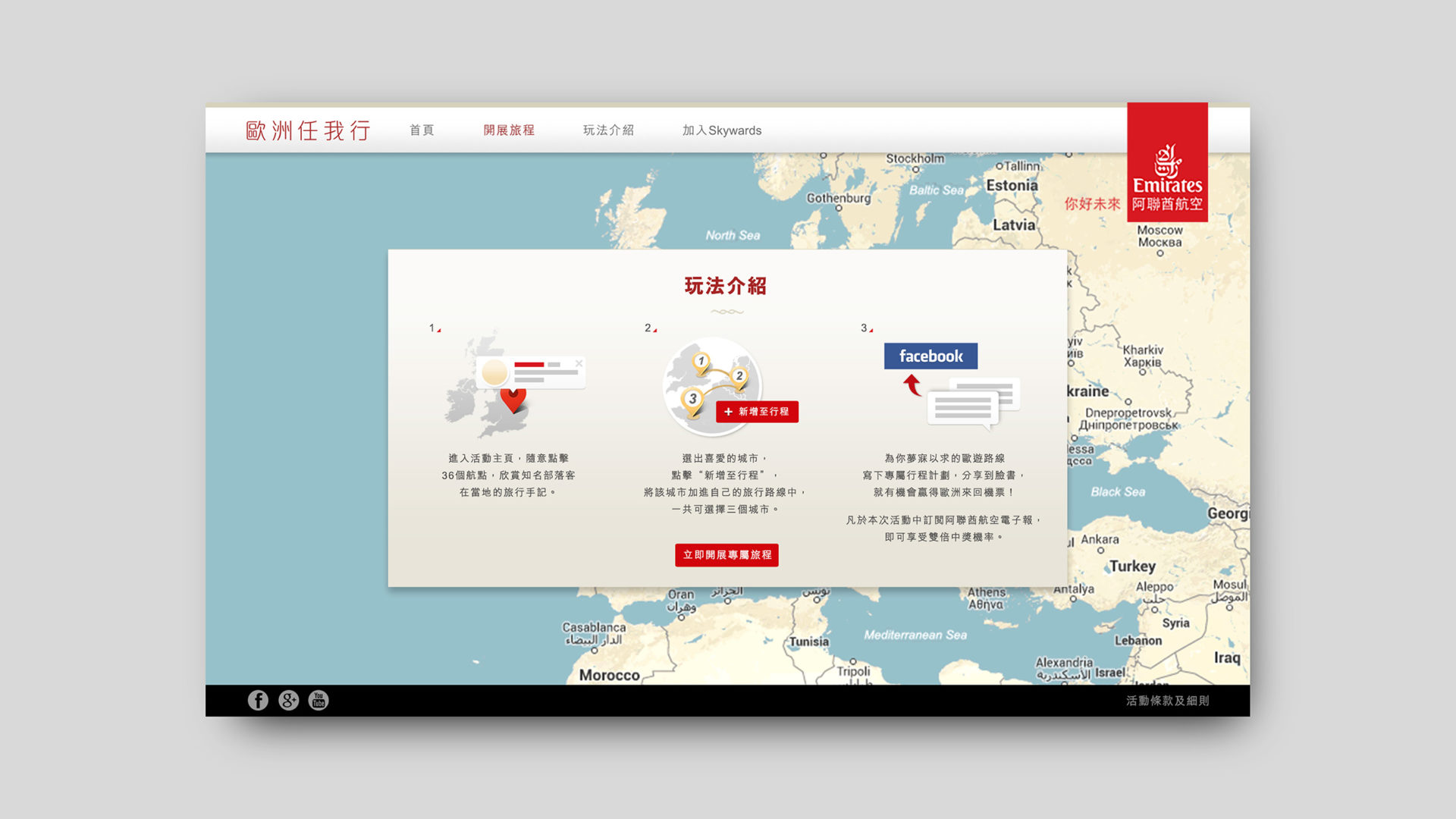Click the pin numbered 1 on the globe
This screenshot has width=1456, height=819.
pos(701,365)
